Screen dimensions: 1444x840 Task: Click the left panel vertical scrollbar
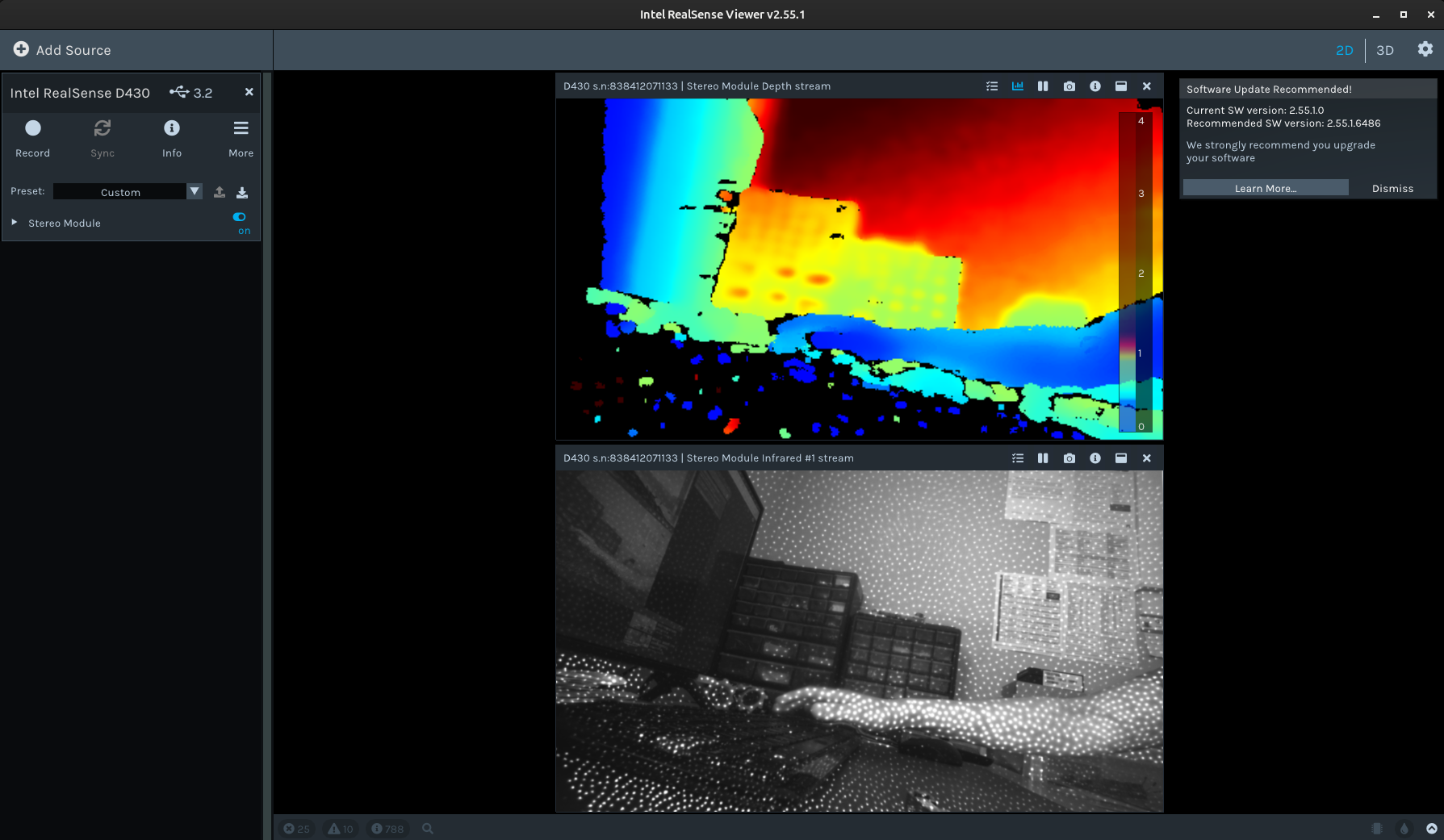(x=267, y=456)
